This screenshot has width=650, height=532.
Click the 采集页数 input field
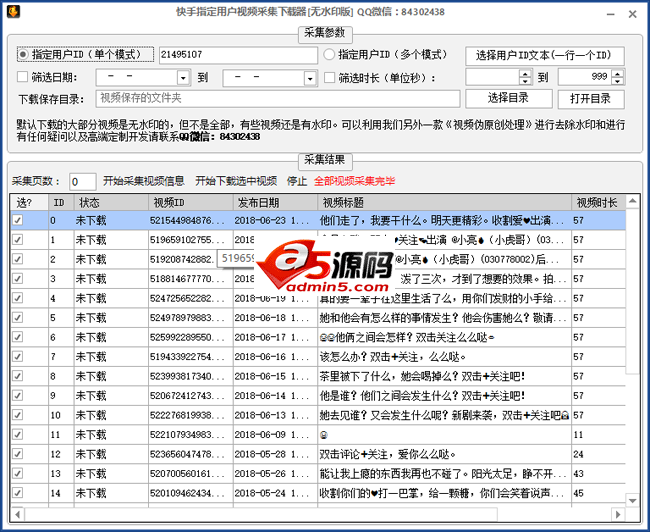82,182
